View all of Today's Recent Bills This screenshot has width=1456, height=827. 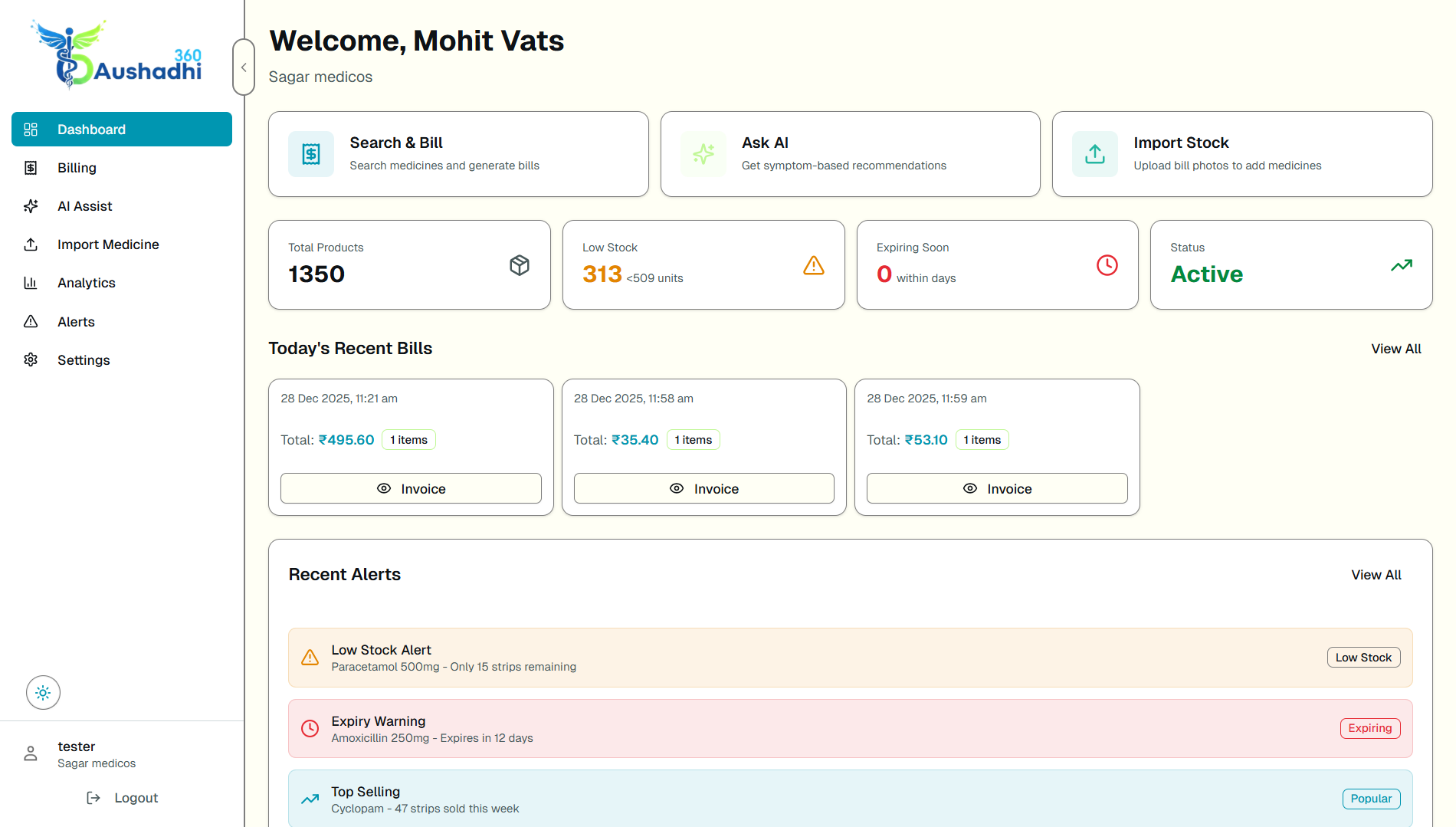click(x=1395, y=349)
